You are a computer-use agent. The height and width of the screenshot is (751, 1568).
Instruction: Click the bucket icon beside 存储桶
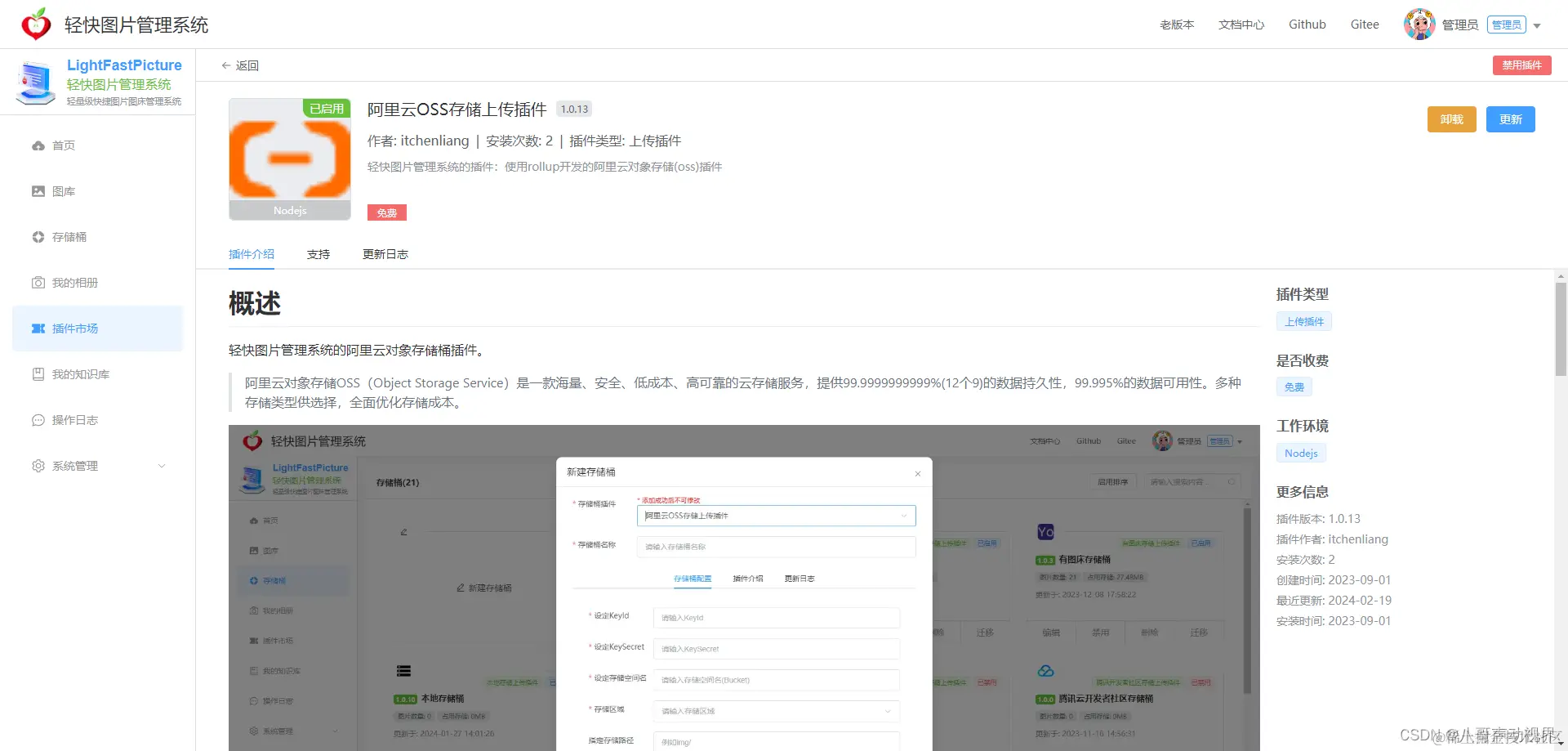(x=38, y=237)
